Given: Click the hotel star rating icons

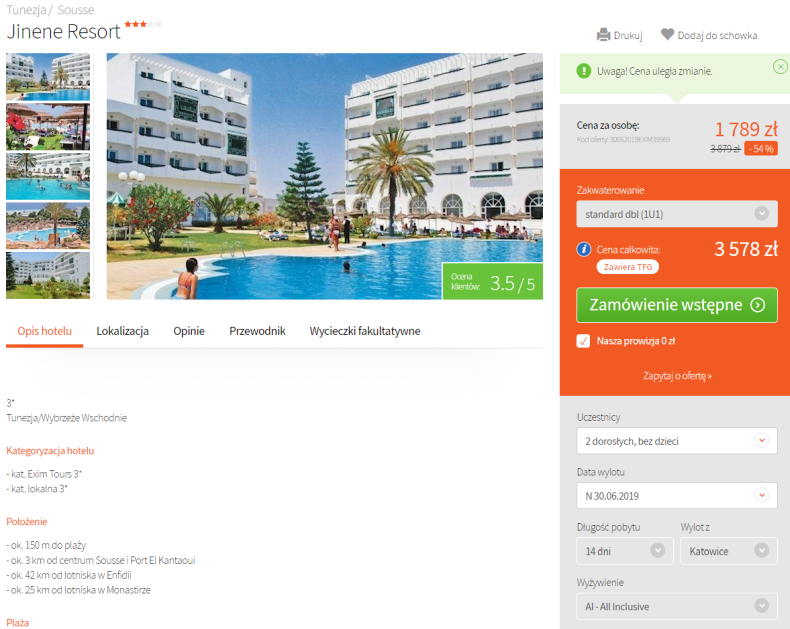Looking at the screenshot, I should coord(143,24).
